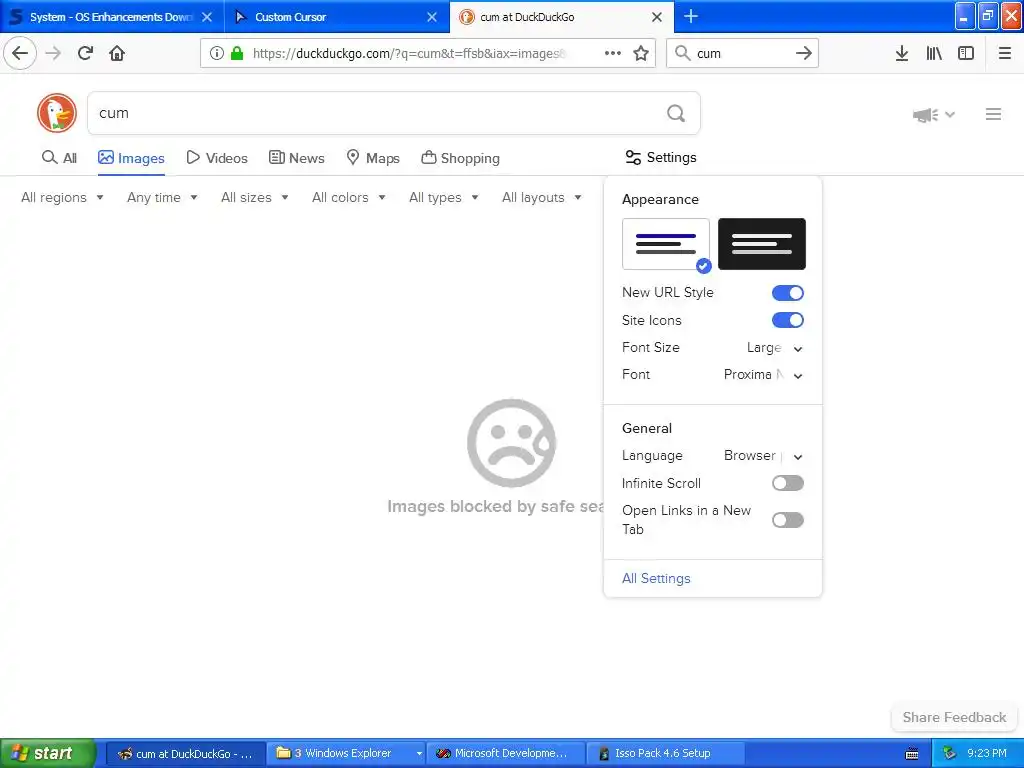Enable the Infinite Scroll switch
This screenshot has height=768, width=1024.
pyautogui.click(x=788, y=483)
